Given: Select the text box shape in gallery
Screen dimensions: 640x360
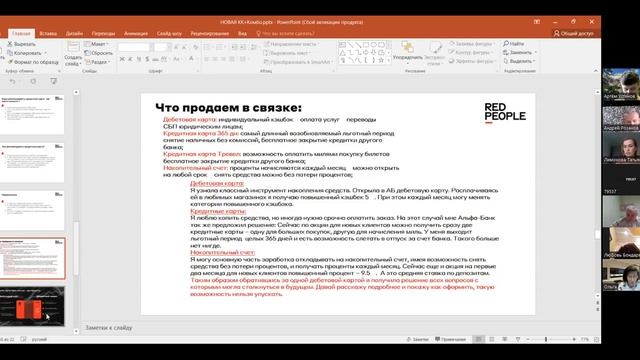Looking at the screenshot, I should click(342, 44).
